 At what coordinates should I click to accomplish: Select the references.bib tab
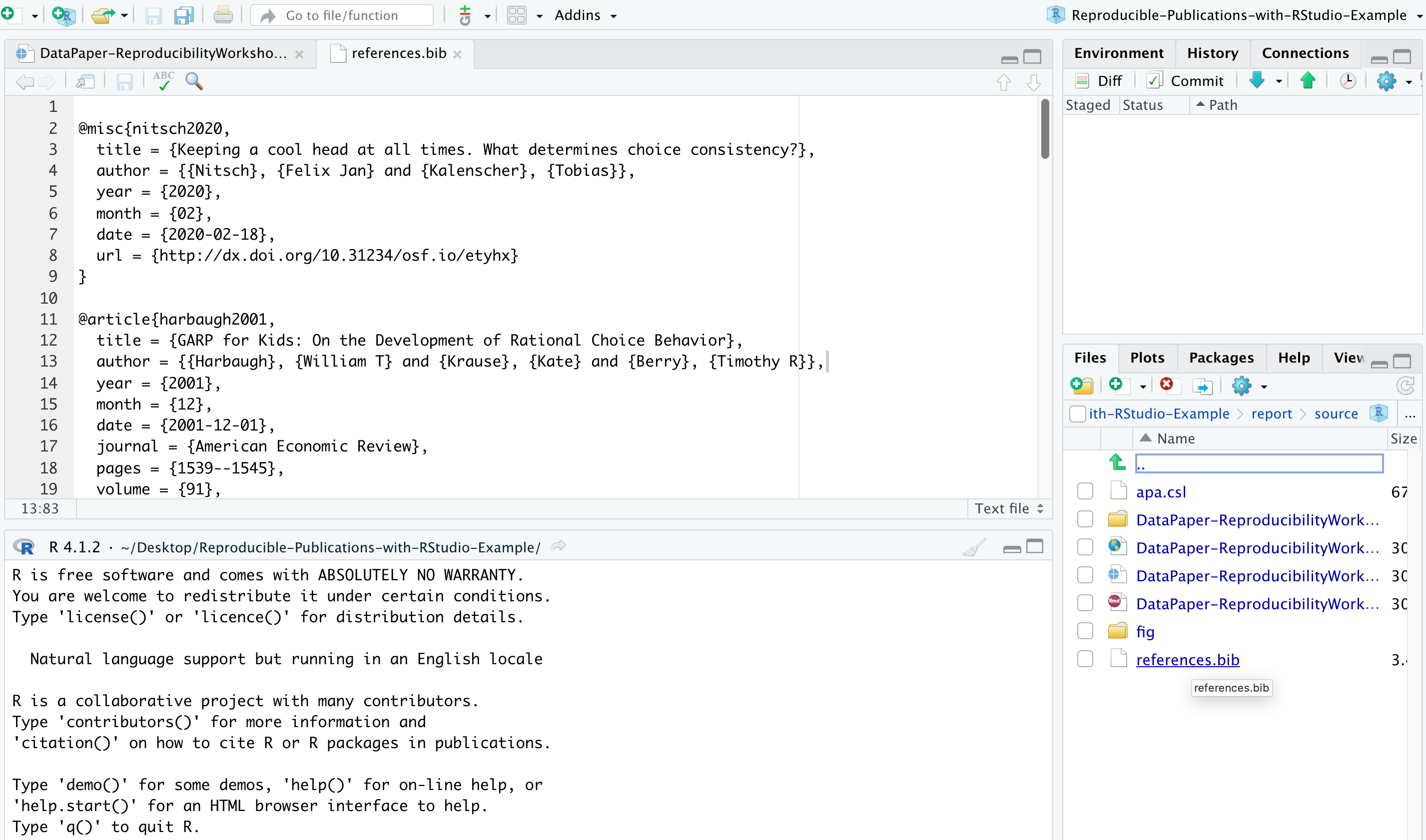(x=395, y=52)
